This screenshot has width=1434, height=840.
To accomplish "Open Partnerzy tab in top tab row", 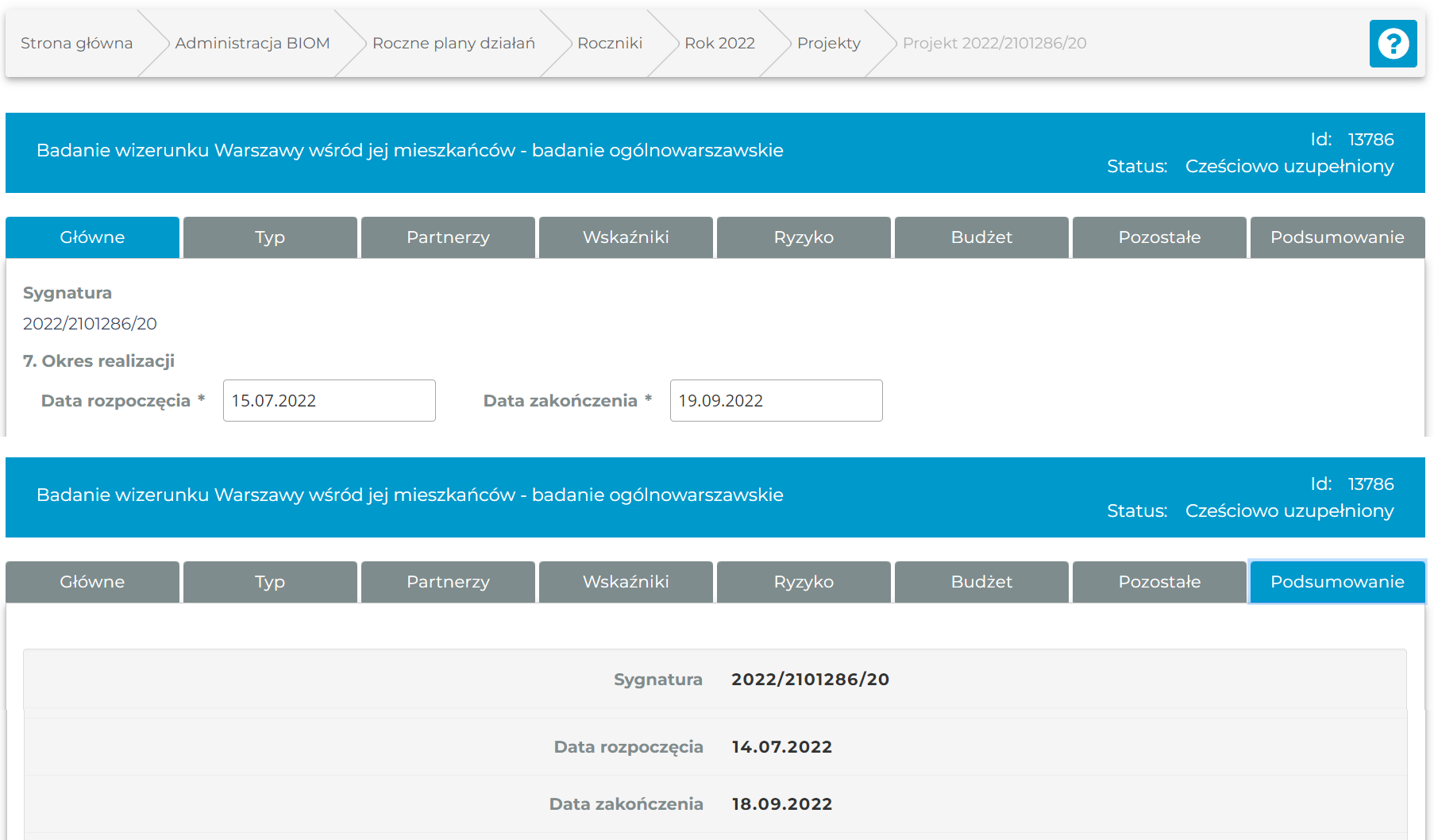I will coord(448,237).
